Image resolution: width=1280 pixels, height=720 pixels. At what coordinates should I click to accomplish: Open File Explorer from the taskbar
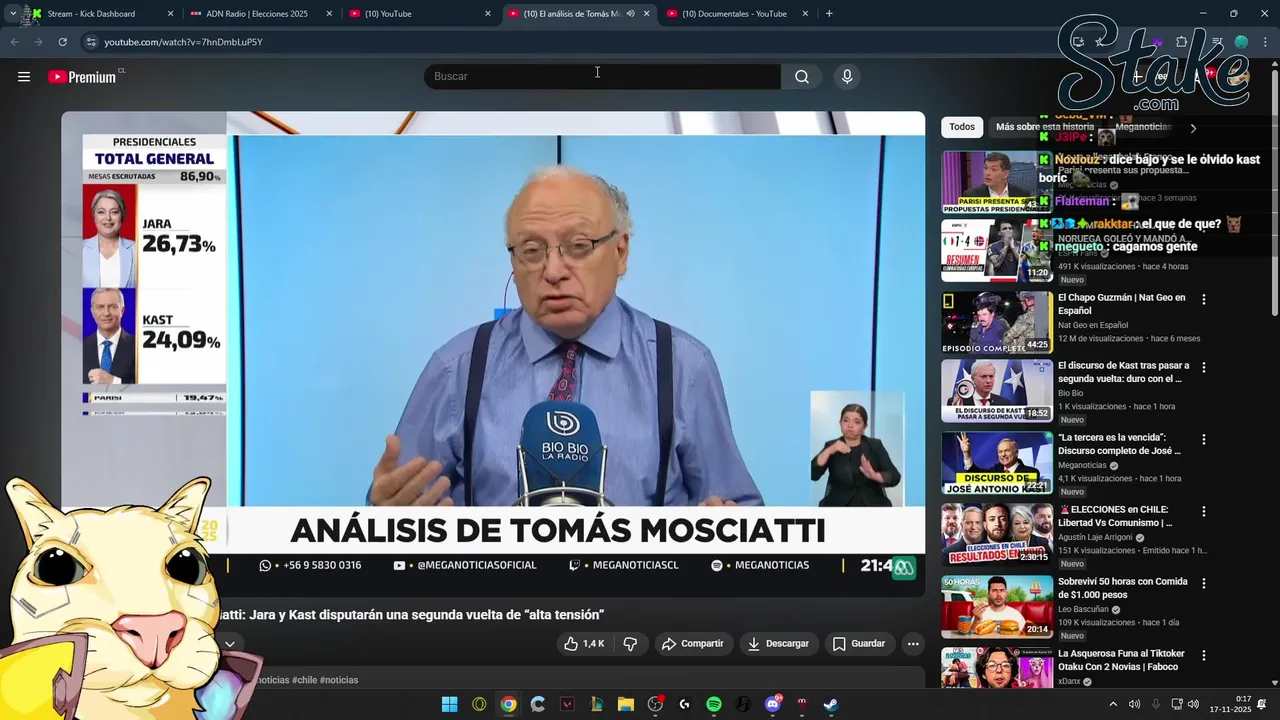(x=626, y=704)
